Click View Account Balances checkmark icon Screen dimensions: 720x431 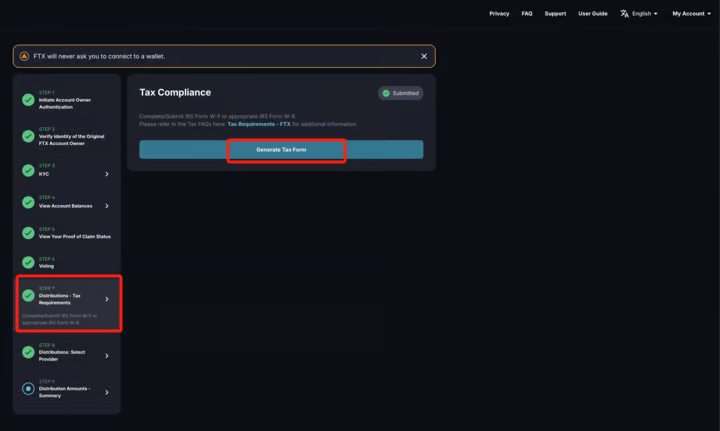click(28, 202)
